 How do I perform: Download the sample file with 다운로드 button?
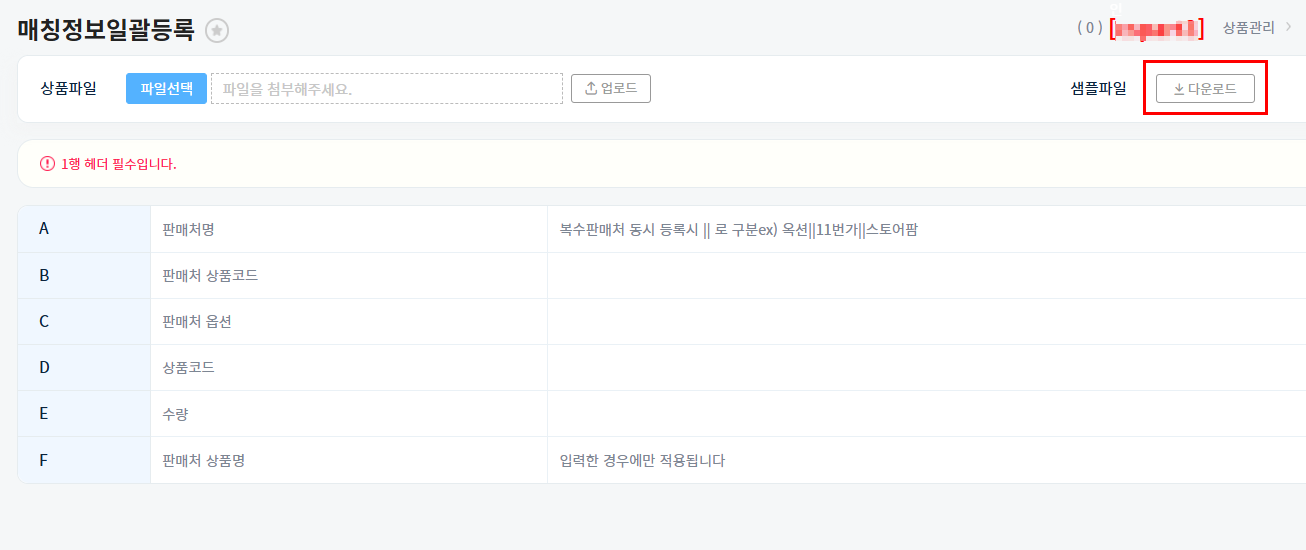[x=1204, y=88]
